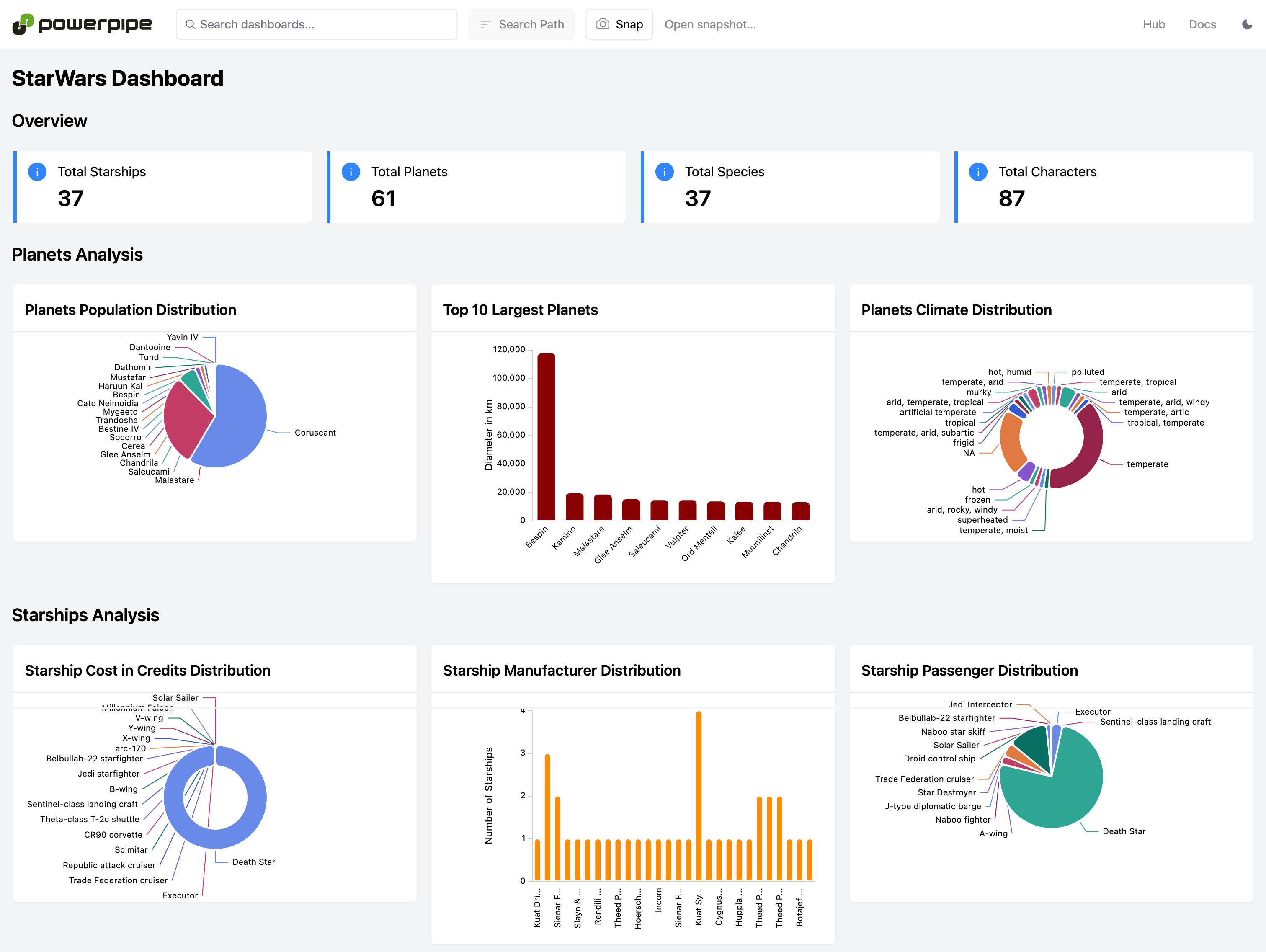Click the temperate climate label
The width and height of the screenshot is (1266, 952).
tap(1147, 464)
